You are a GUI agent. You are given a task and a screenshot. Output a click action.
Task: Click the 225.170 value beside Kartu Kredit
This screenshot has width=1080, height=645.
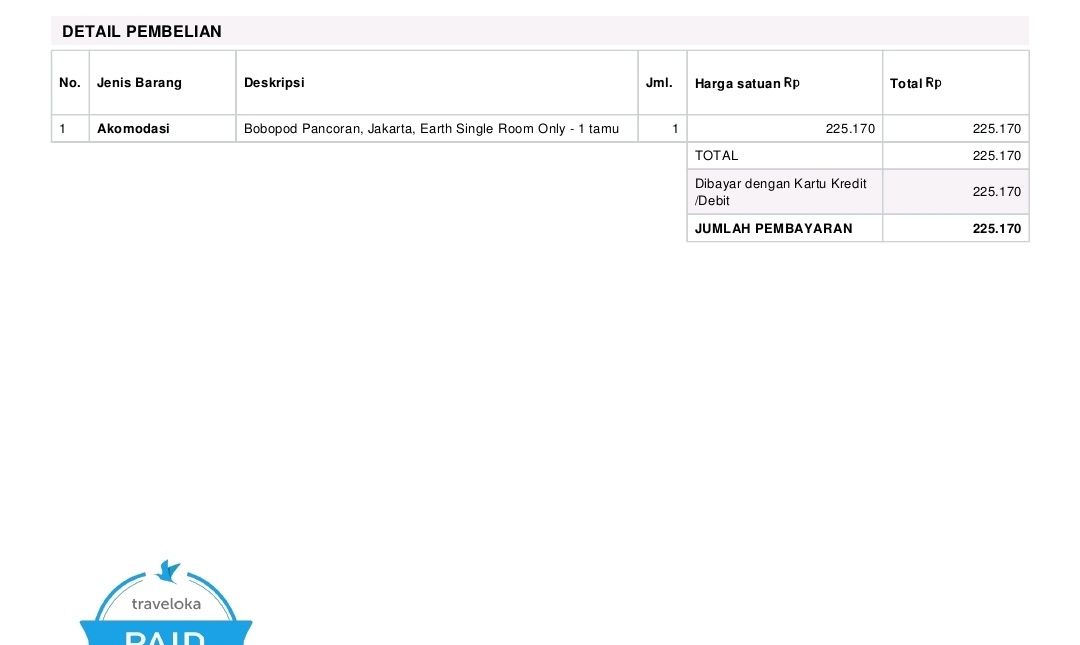pos(956,192)
